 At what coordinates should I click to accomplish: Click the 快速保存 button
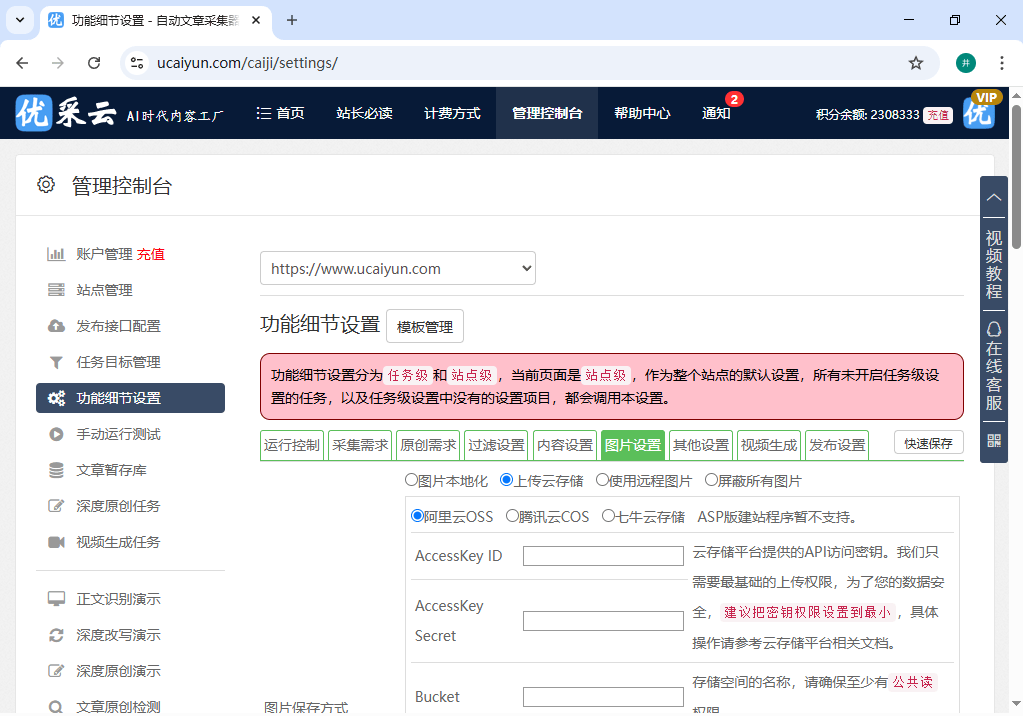tap(928, 442)
